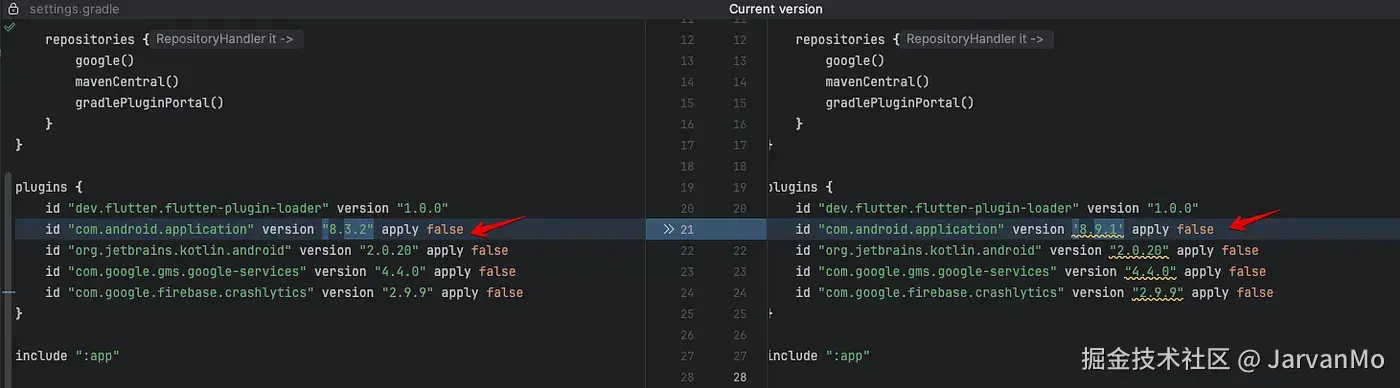Click line number 28 in the right gutter
The width and height of the screenshot is (1400, 388).
[739, 377]
